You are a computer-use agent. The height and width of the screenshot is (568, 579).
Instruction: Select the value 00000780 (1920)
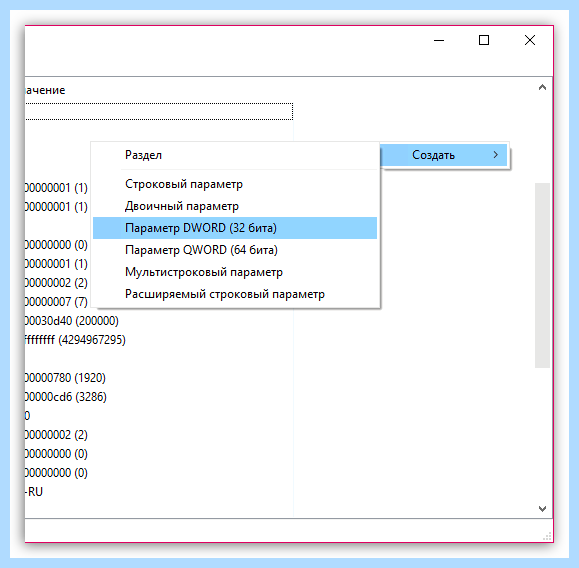[65, 378]
